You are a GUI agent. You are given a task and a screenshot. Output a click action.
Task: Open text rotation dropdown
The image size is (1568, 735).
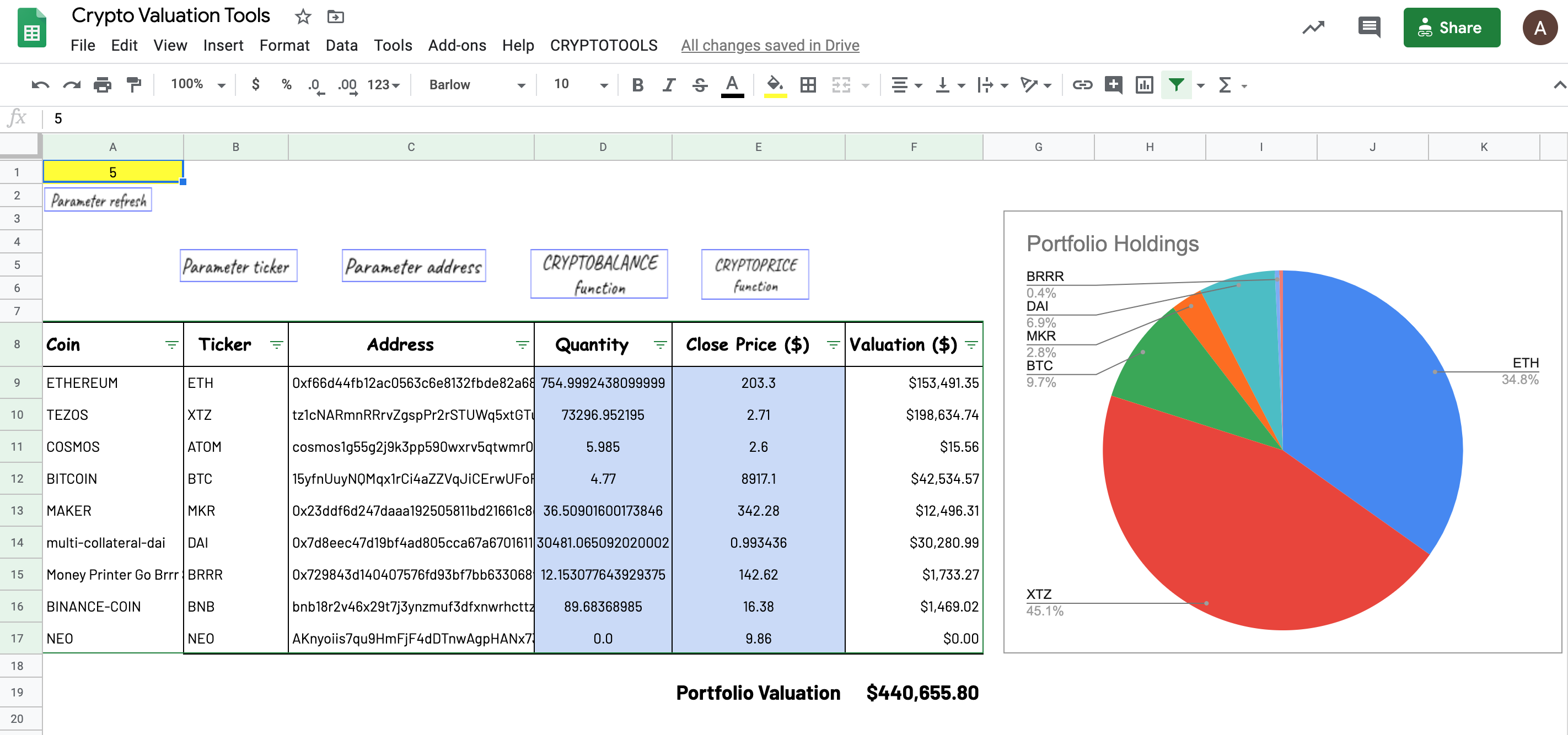click(1035, 85)
